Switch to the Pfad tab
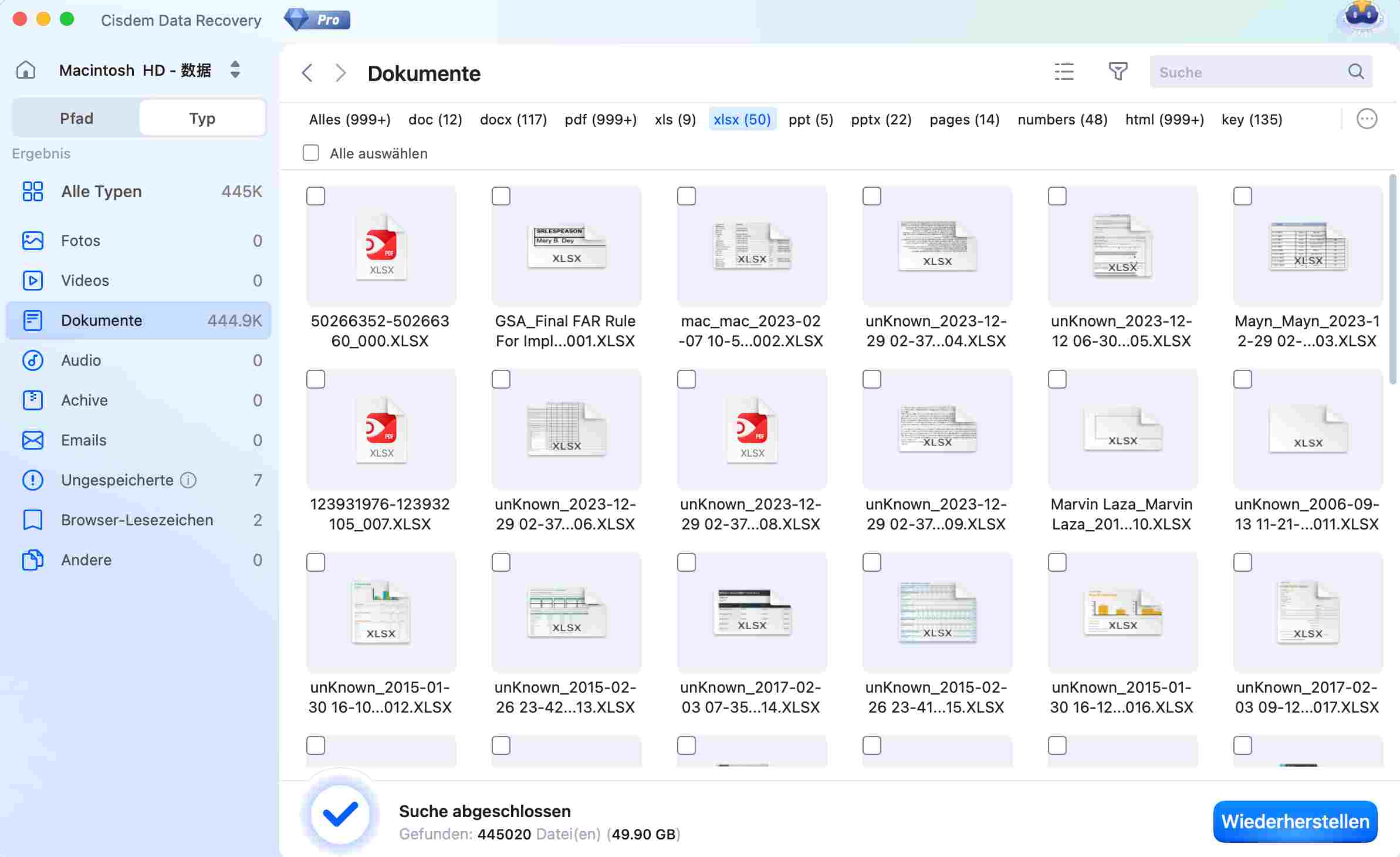1400x857 pixels. [x=76, y=117]
